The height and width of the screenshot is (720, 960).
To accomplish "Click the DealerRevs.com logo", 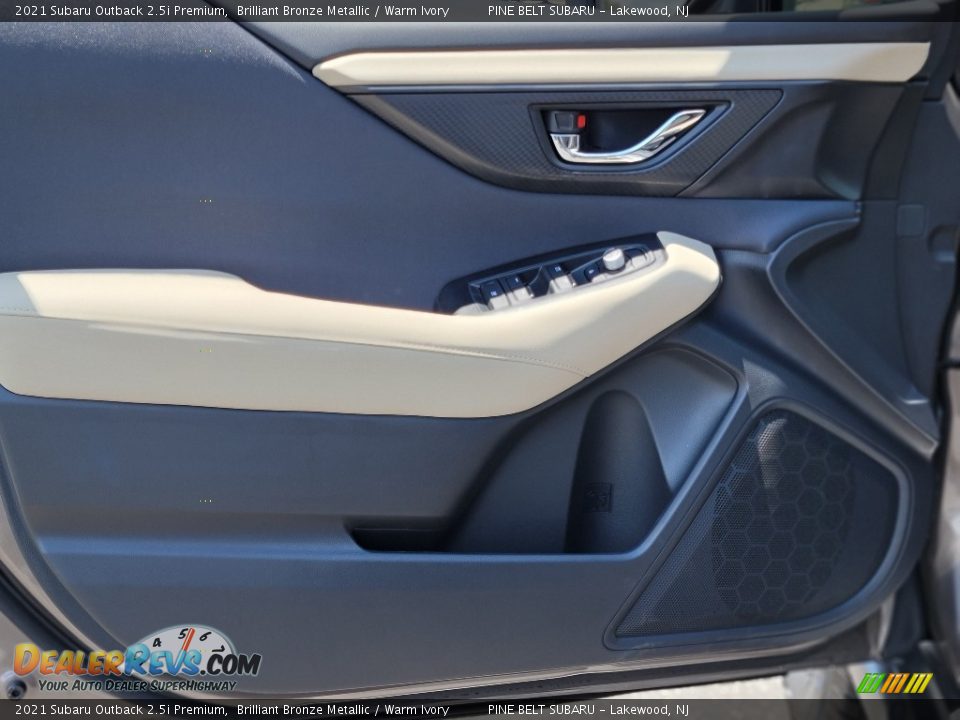I will [136, 661].
